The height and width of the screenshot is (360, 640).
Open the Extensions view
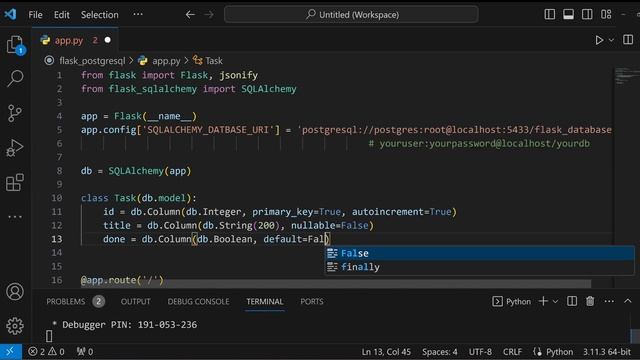coord(15,182)
